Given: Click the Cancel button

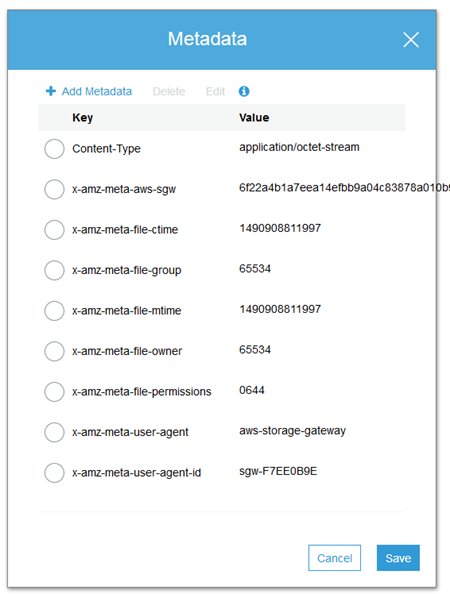Looking at the screenshot, I should point(334,558).
